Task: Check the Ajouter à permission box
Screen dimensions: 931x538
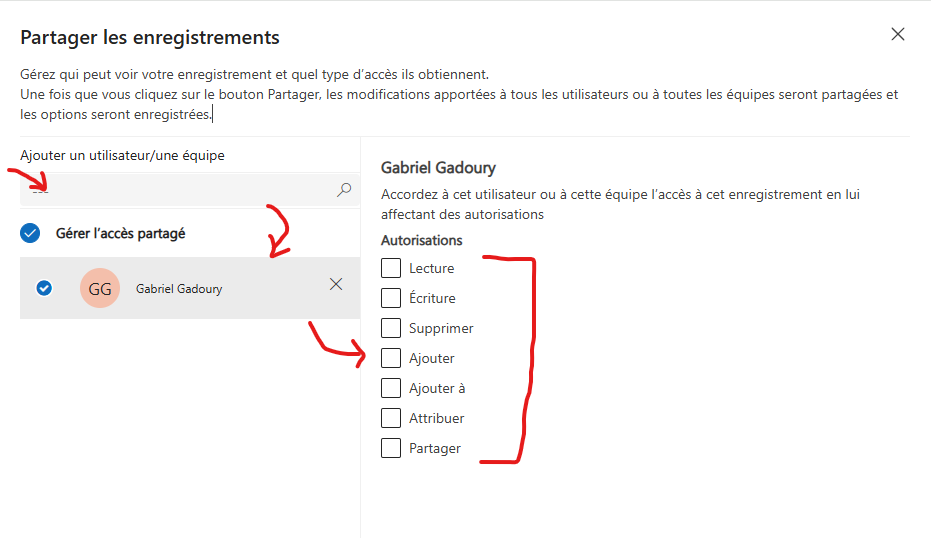Action: [391, 388]
